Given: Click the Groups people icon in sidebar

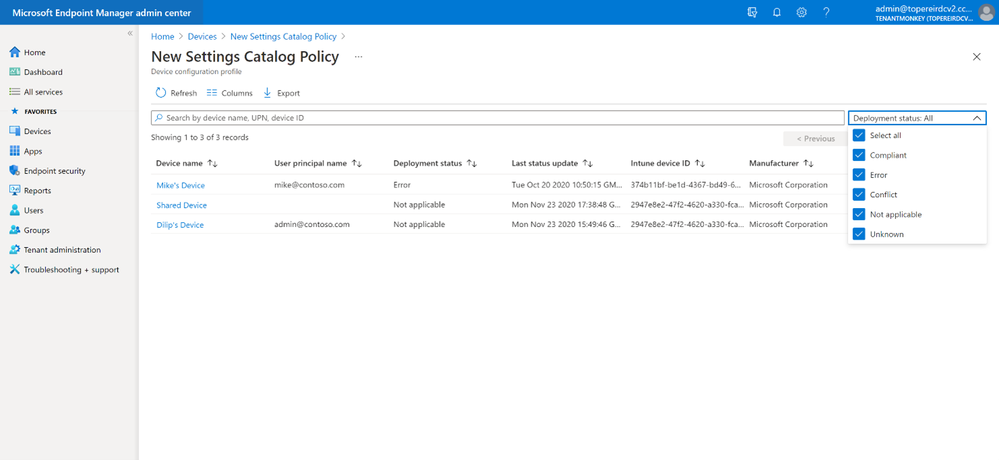Looking at the screenshot, I should (x=15, y=230).
